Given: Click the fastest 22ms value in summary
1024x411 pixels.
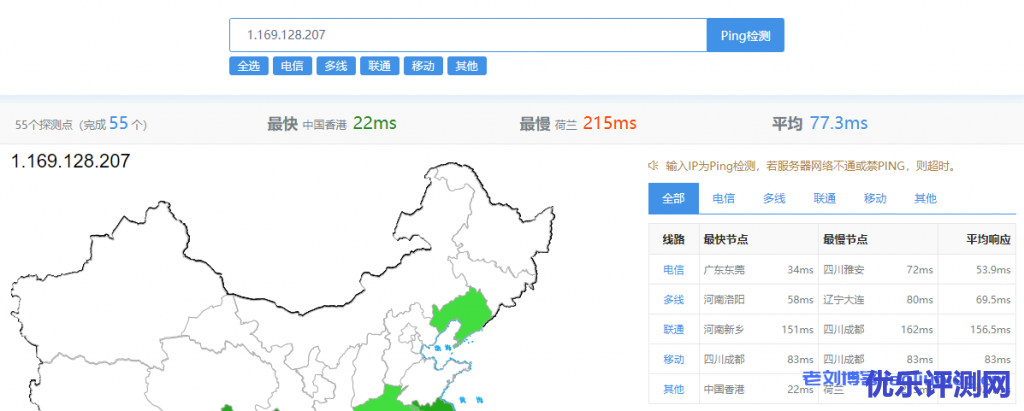Looking at the screenshot, I should click(x=375, y=123).
